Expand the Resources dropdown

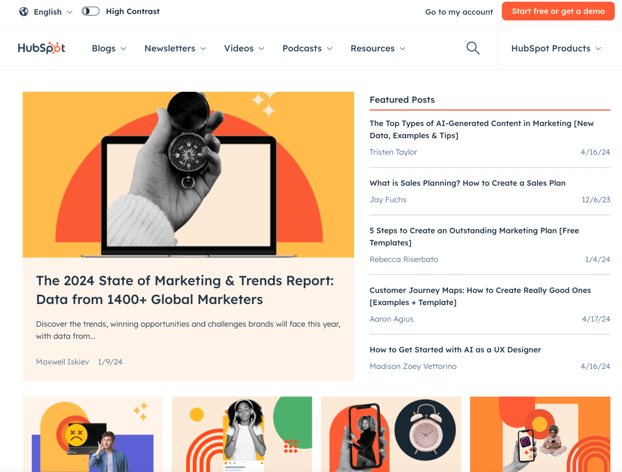(378, 48)
